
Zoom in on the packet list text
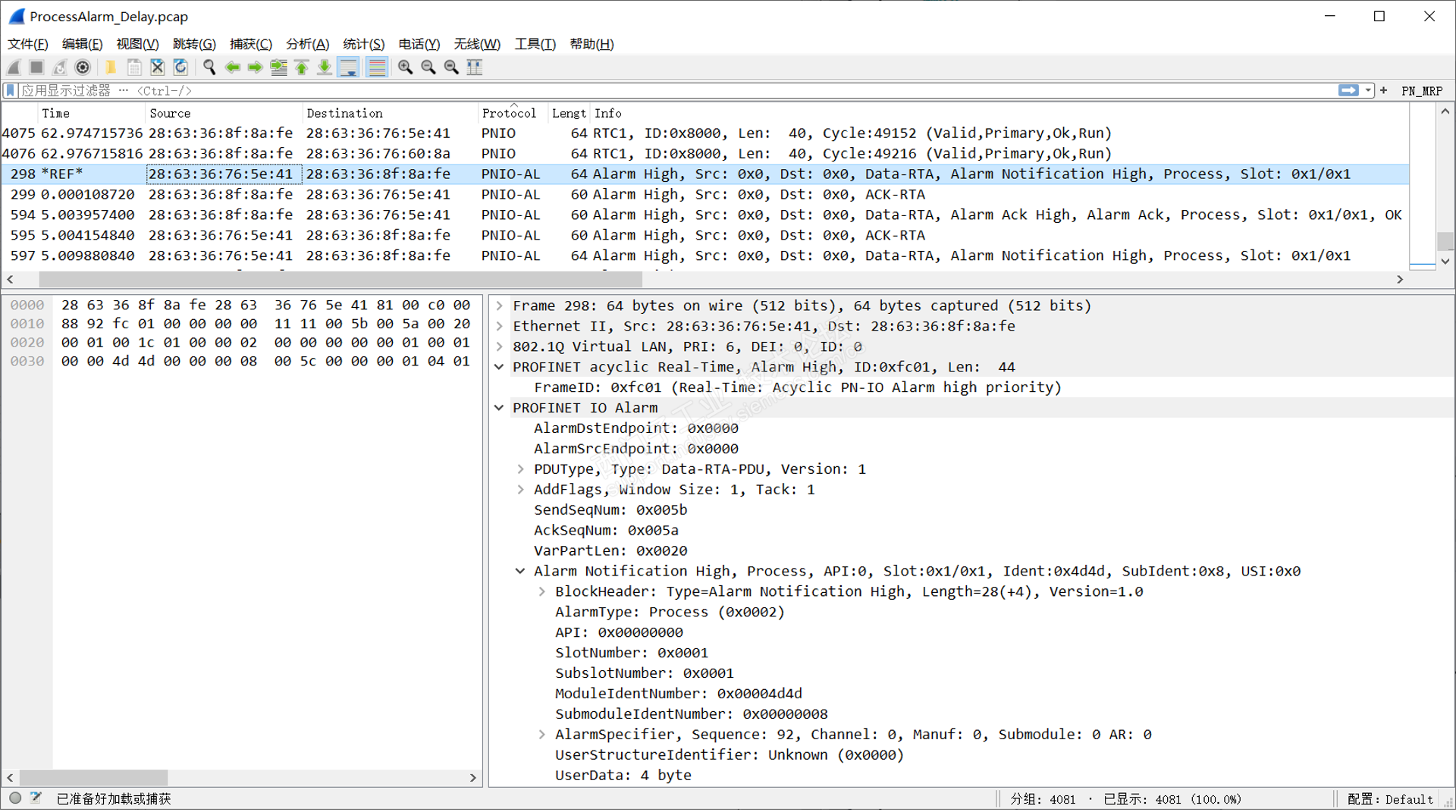coord(405,67)
